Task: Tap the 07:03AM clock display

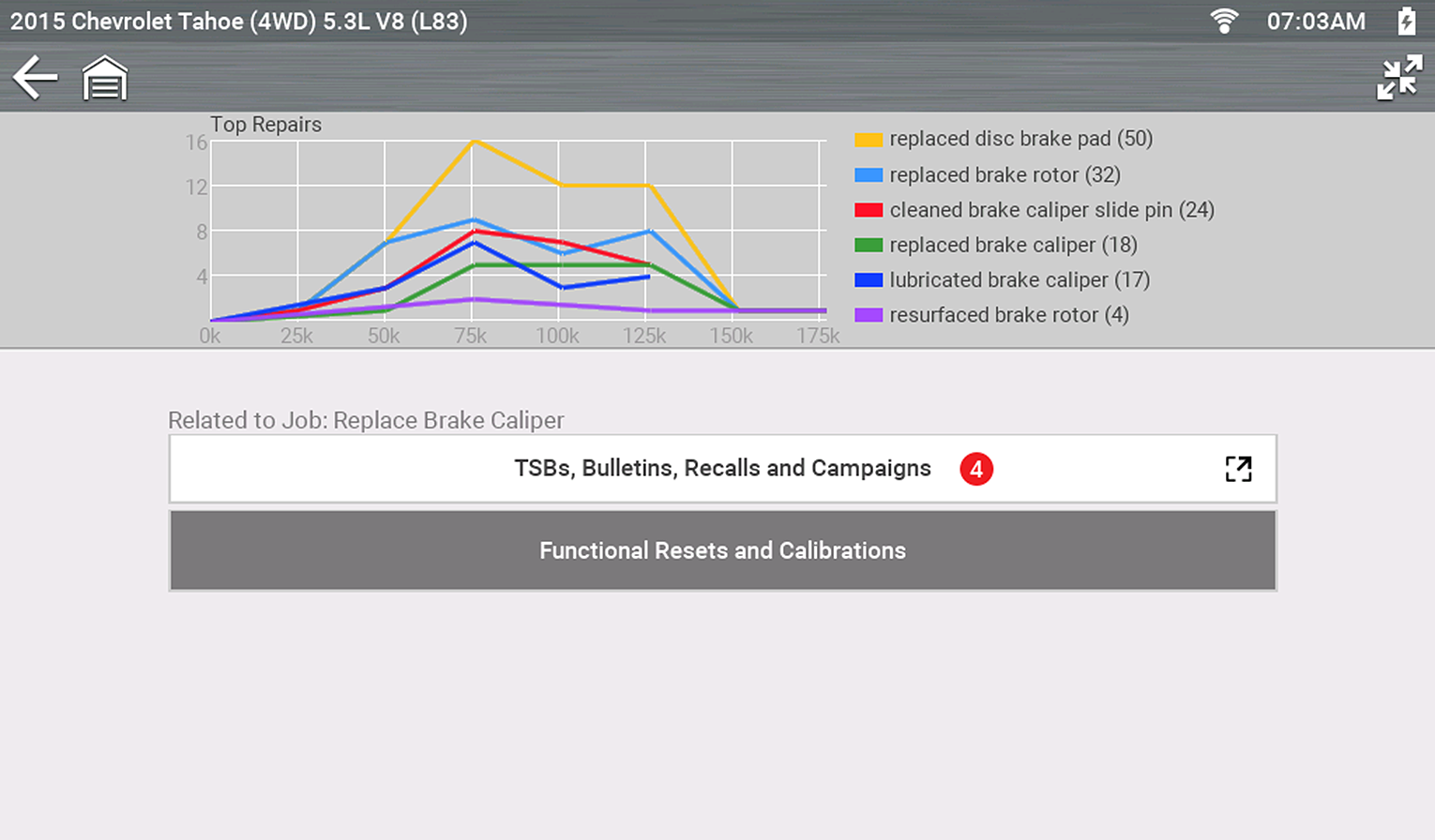Action: pyautogui.click(x=1316, y=21)
